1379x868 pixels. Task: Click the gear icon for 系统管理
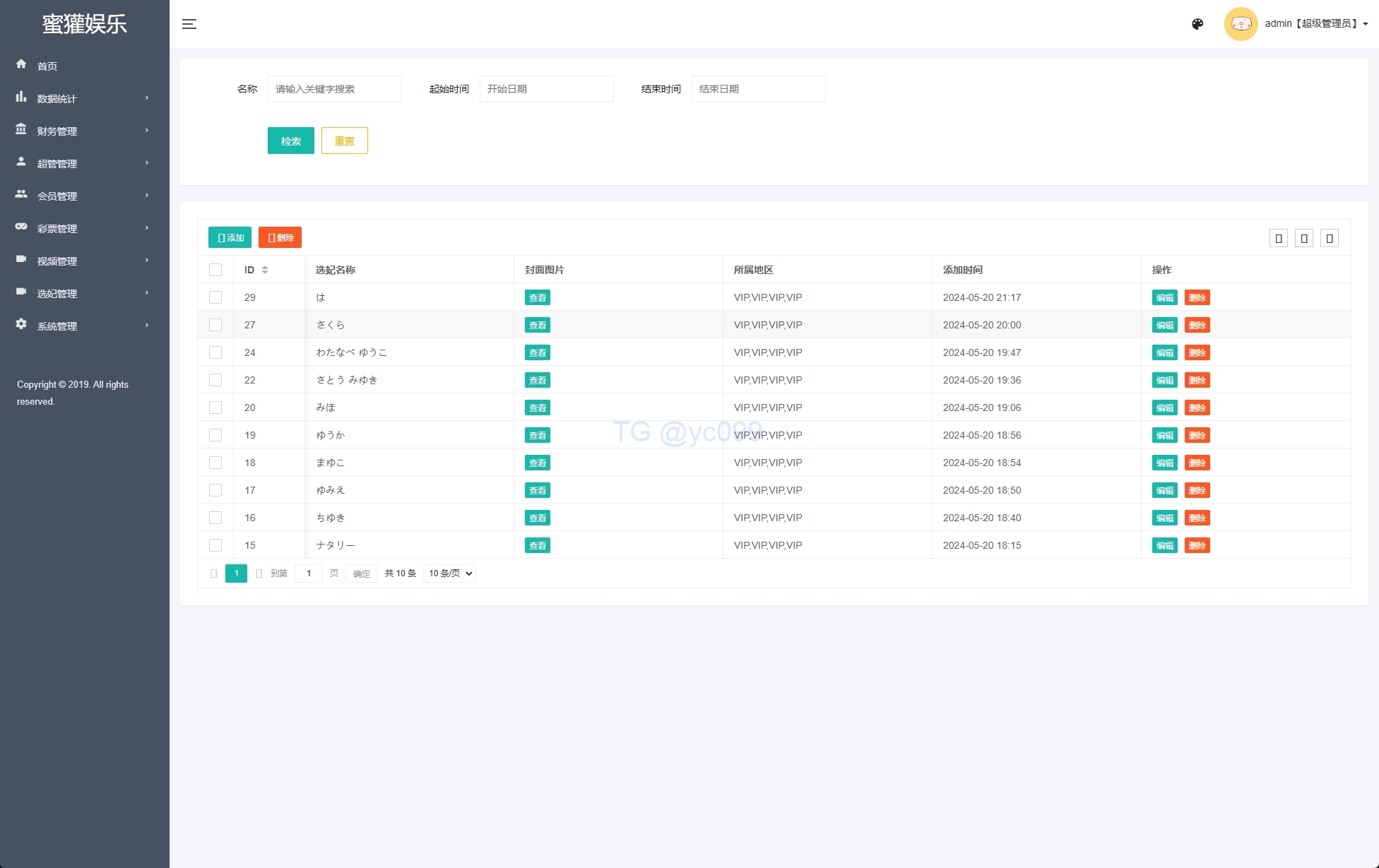(x=21, y=324)
